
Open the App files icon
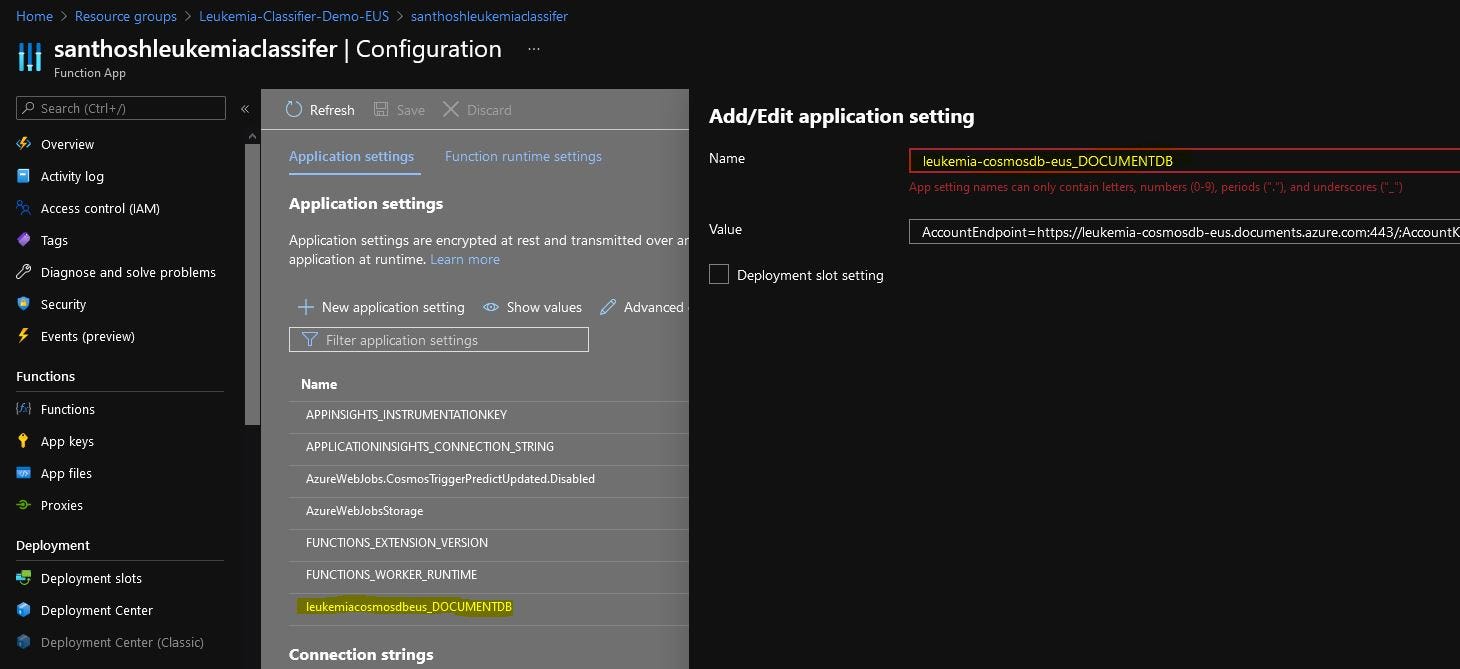click(24, 473)
